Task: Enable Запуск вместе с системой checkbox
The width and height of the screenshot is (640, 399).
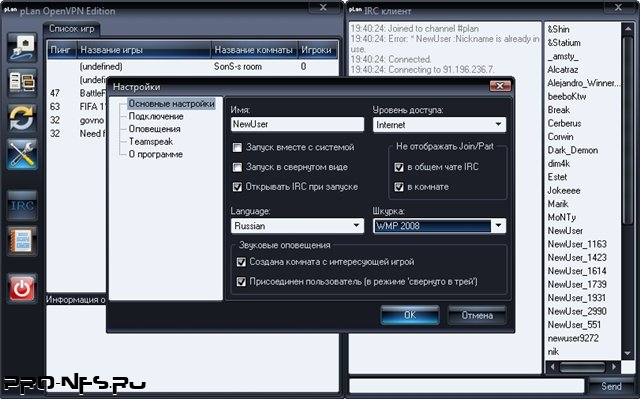Action: 237,147
